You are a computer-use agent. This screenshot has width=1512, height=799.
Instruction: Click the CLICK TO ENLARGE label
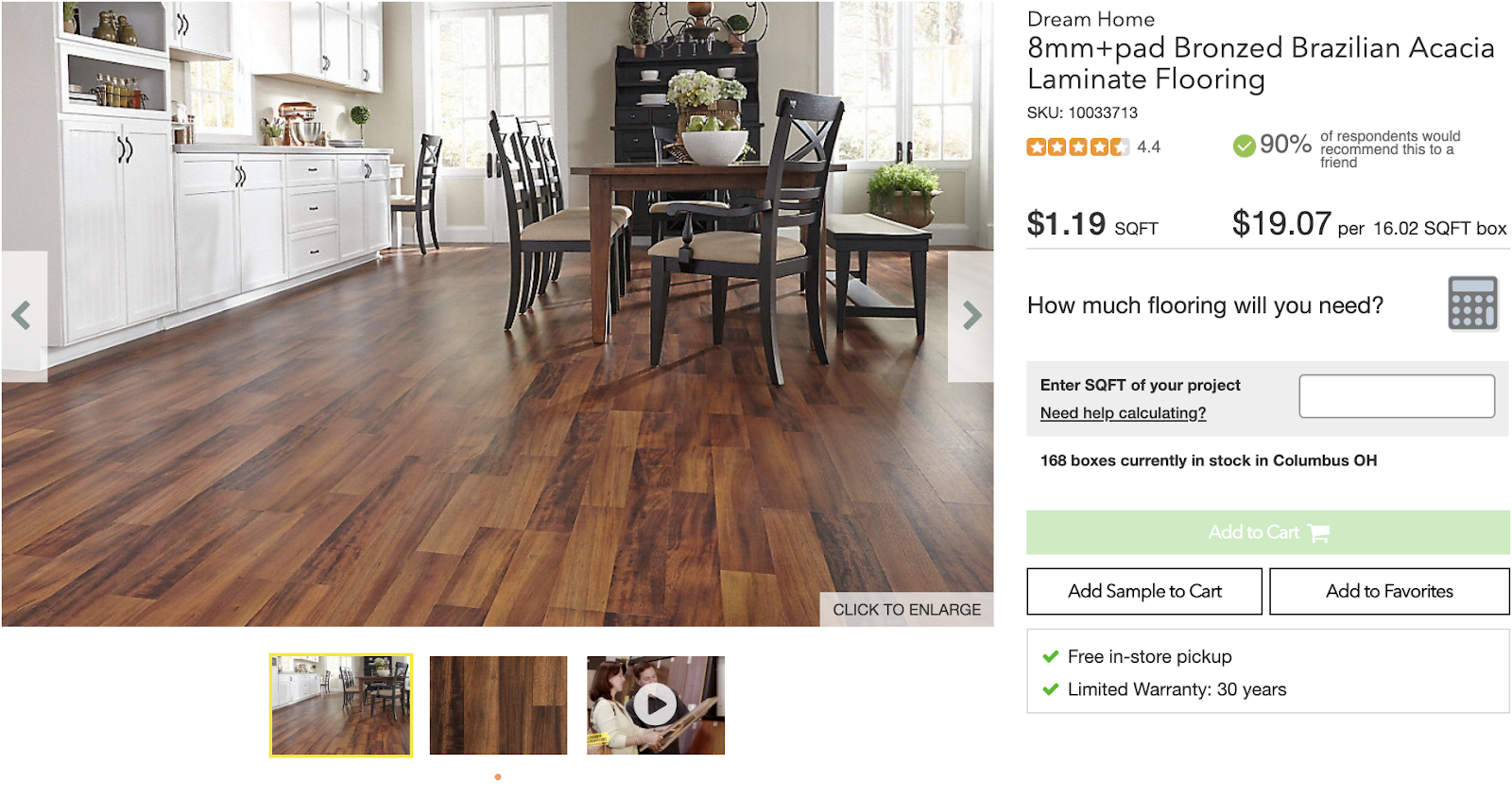pyautogui.click(x=906, y=610)
